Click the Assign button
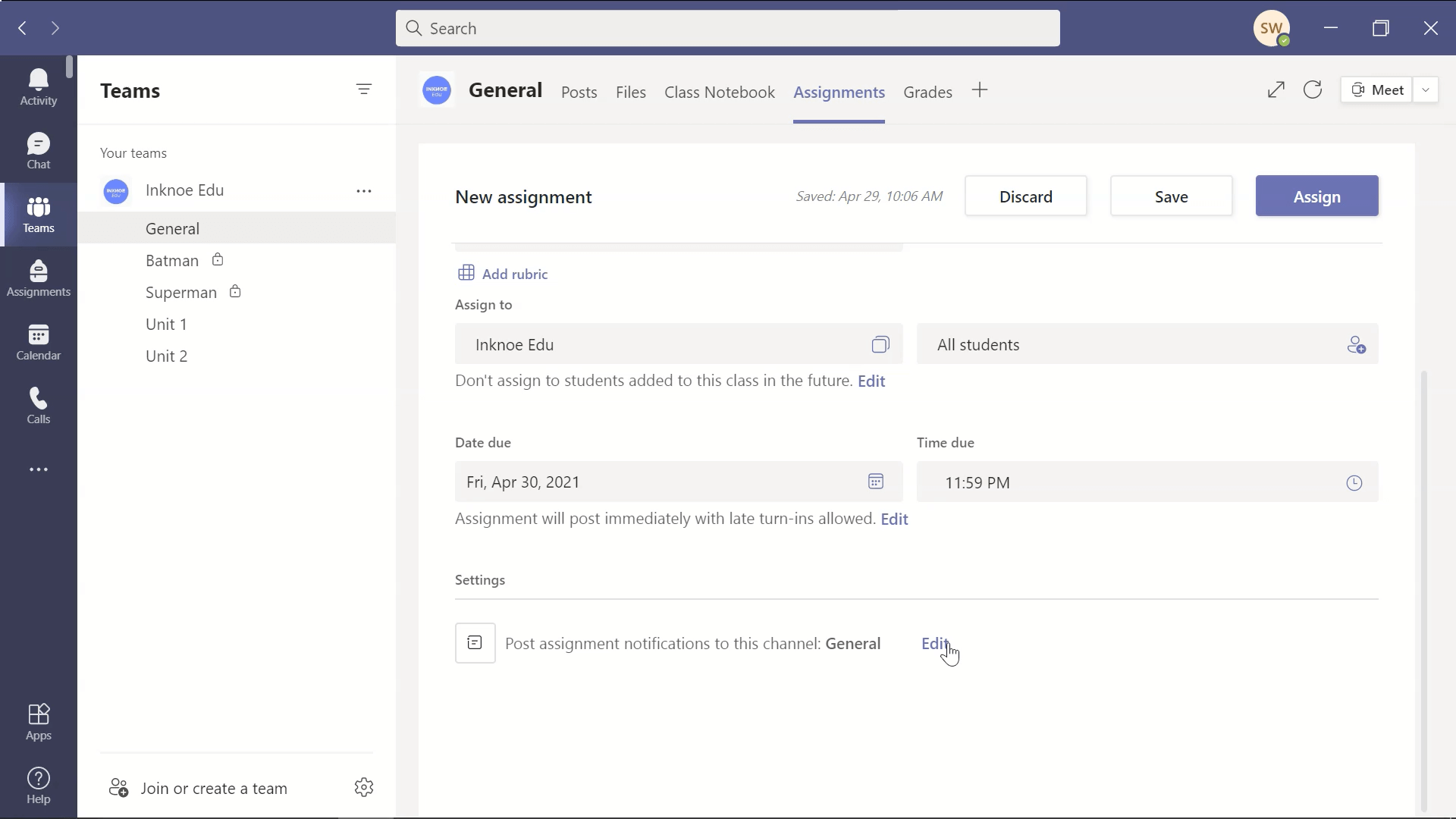This screenshot has height=819, width=1456. [x=1317, y=196]
